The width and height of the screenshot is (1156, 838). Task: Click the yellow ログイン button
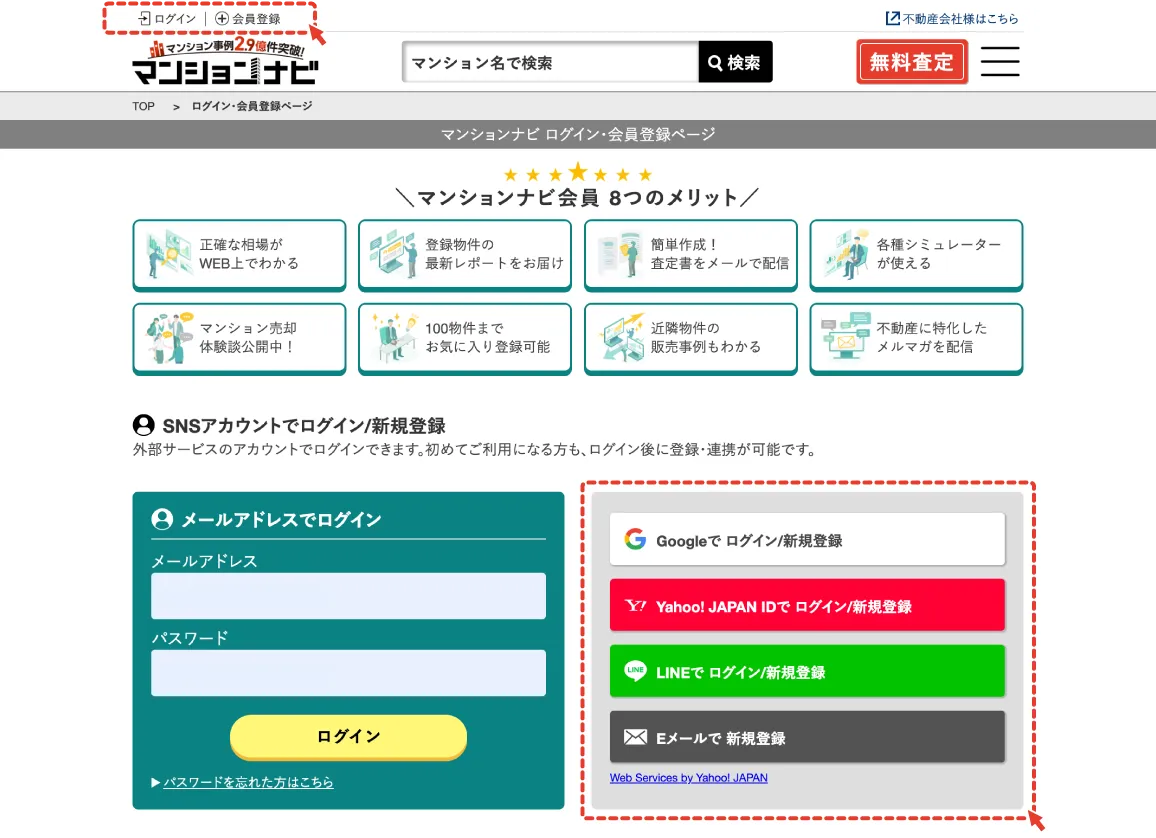(349, 736)
